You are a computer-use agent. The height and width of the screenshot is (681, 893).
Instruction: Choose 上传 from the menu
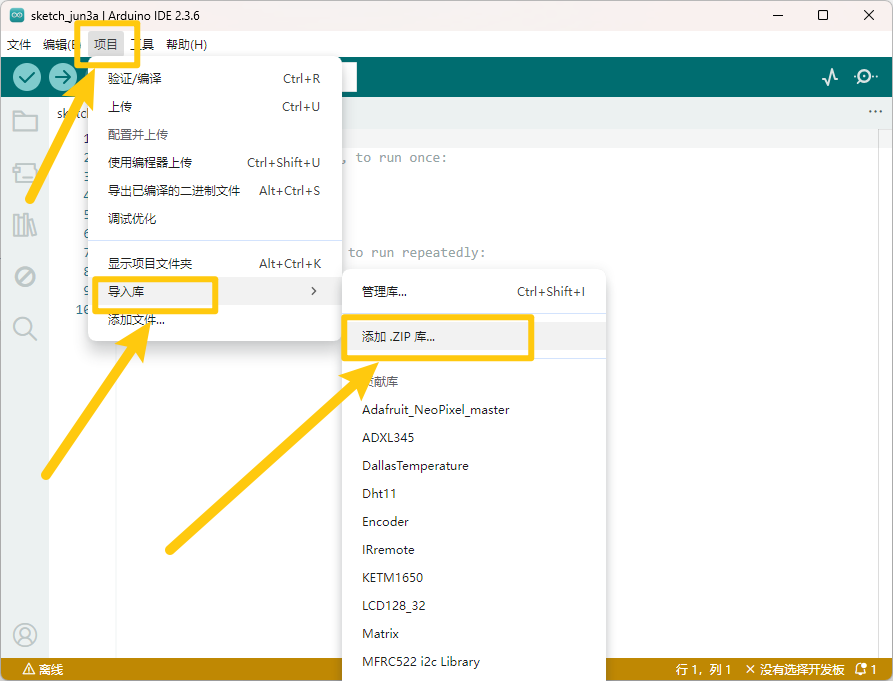pyautogui.click(x=215, y=106)
